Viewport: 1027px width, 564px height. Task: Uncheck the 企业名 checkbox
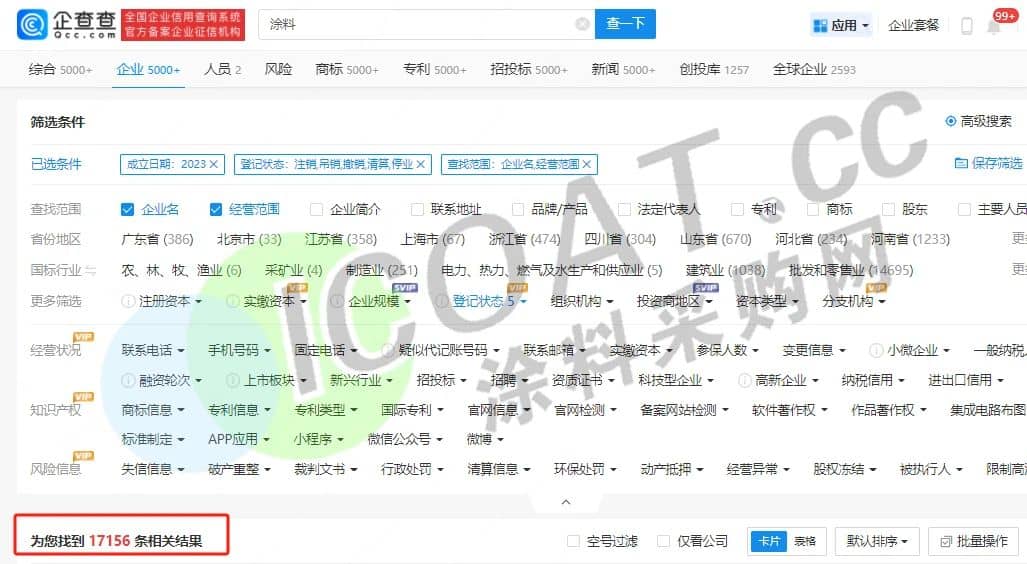(127, 210)
